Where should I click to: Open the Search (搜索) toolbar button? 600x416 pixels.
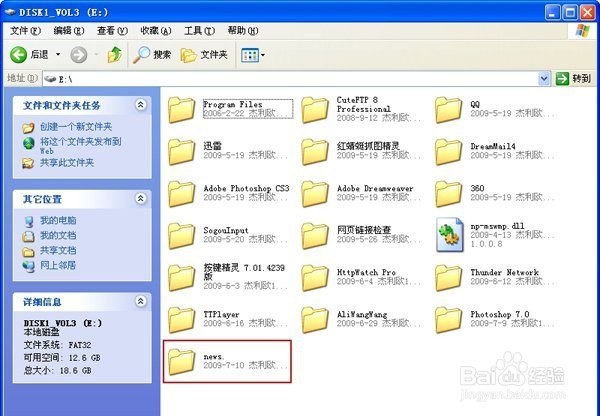152,55
